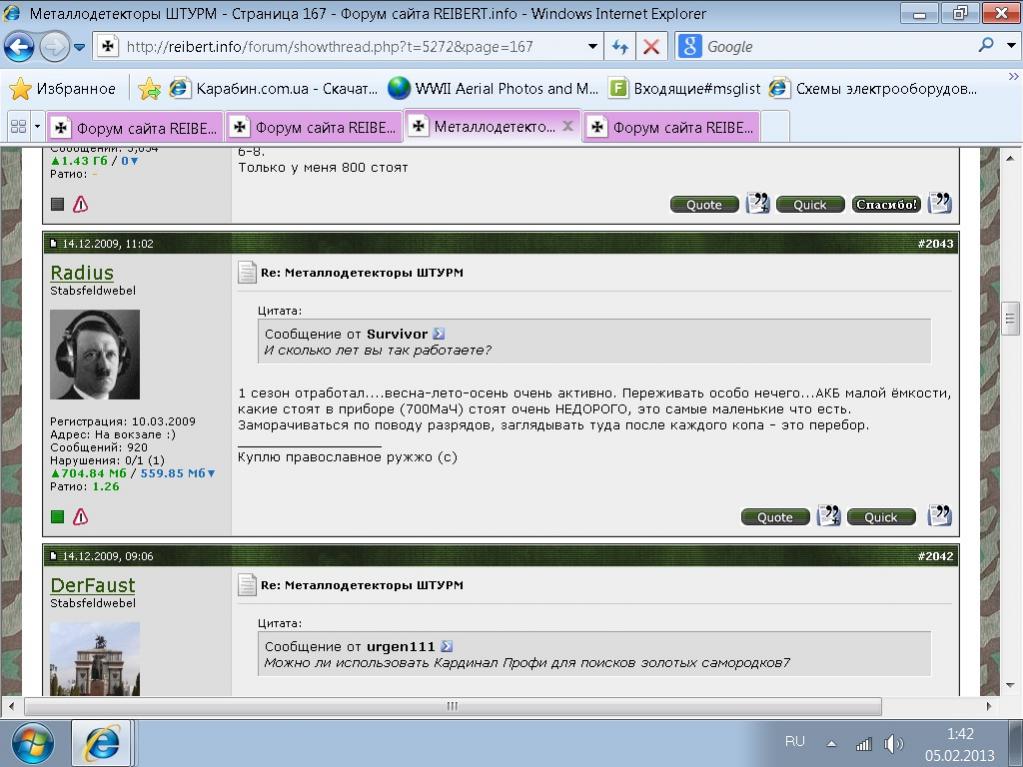The width and height of the screenshot is (1023, 767).
Task: Open the search provider dropdown arrow
Action: click(x=1011, y=46)
